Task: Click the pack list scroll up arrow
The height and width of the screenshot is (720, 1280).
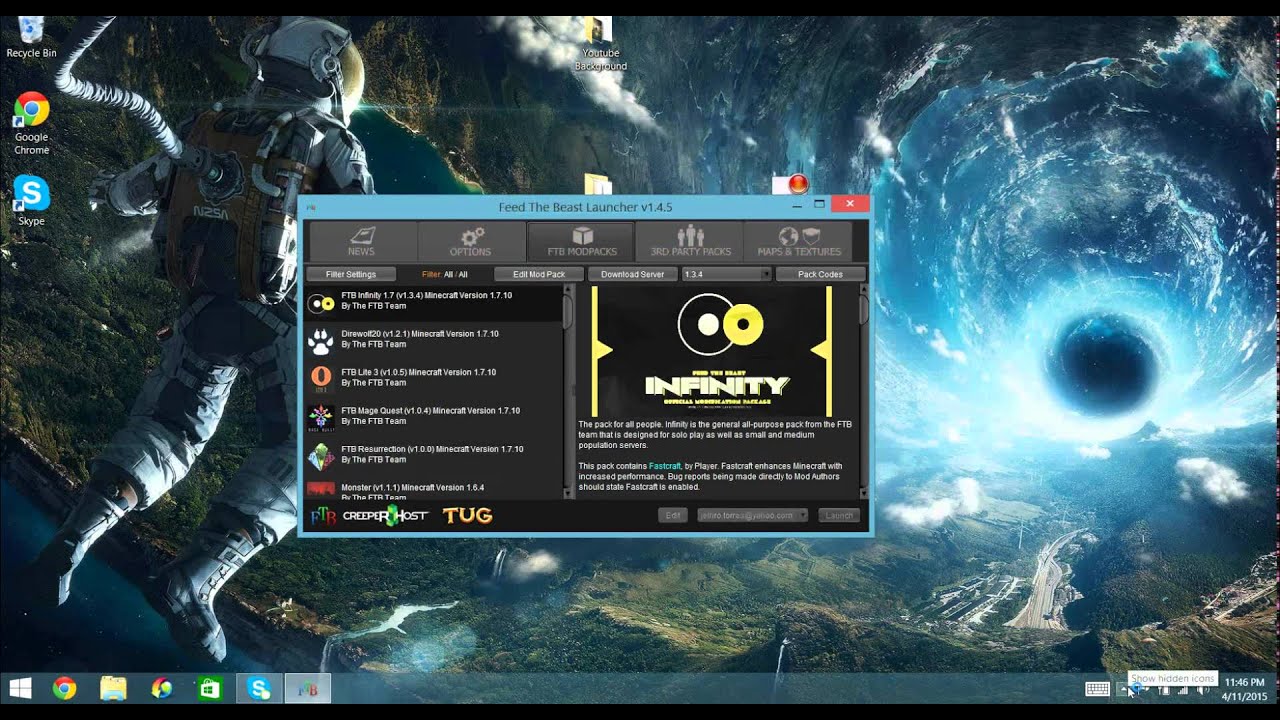Action: tap(568, 290)
